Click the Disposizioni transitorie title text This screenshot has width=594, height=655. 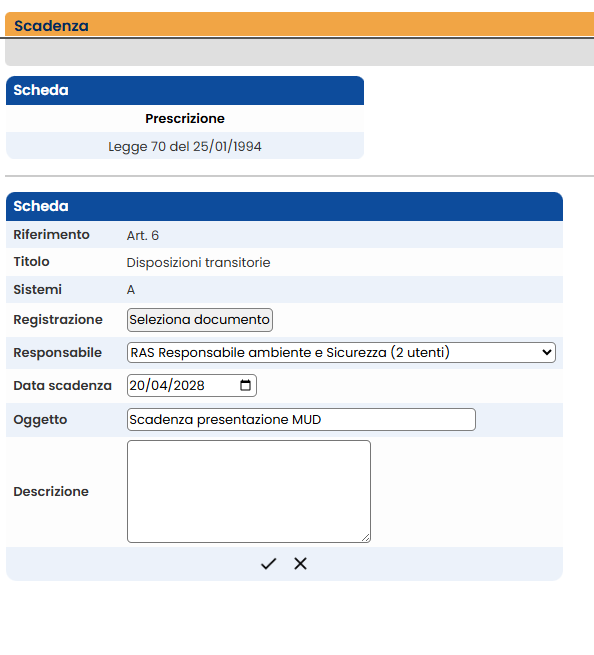tap(198, 263)
